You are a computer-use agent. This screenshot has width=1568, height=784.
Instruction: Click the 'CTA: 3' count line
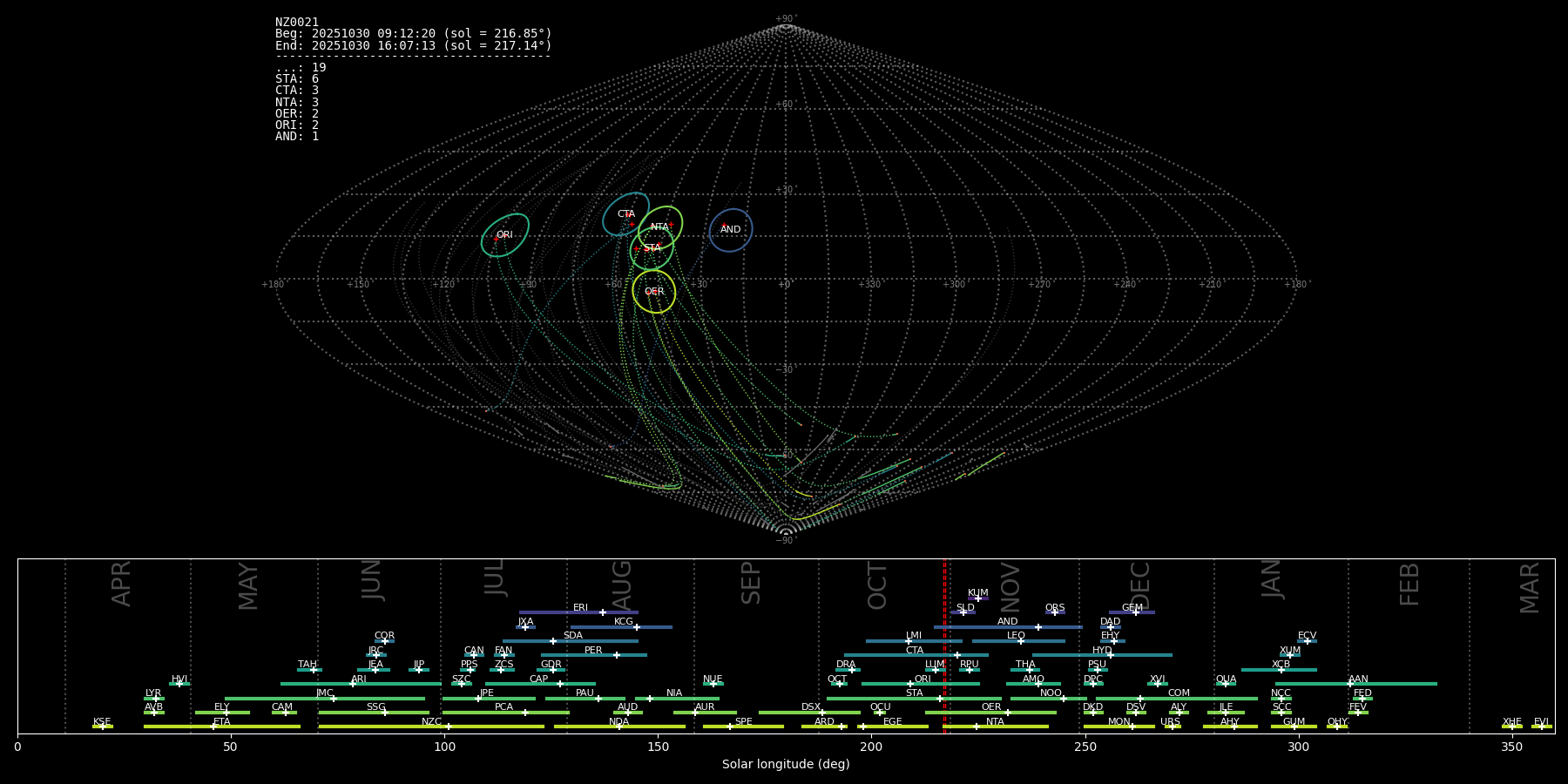click(297, 91)
